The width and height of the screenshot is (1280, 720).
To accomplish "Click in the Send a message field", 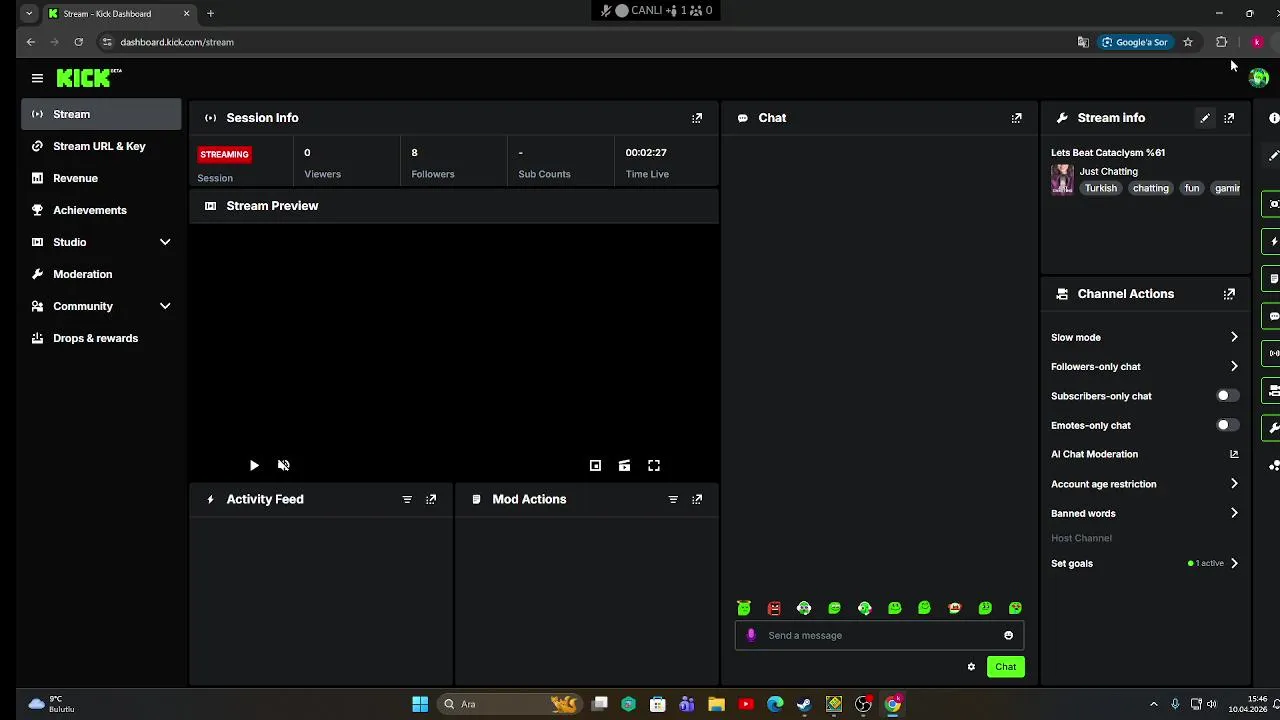I will pos(880,635).
